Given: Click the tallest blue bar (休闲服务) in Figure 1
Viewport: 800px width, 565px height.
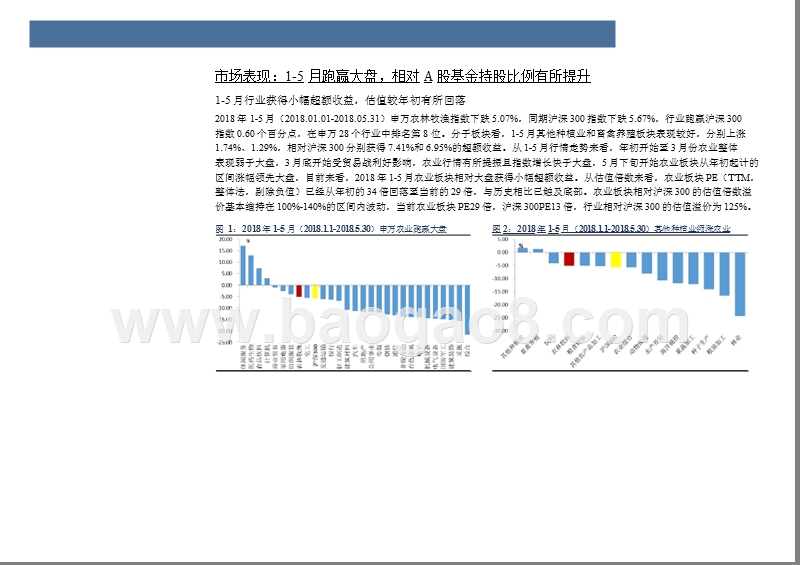Looking at the screenshot, I should point(243,265).
